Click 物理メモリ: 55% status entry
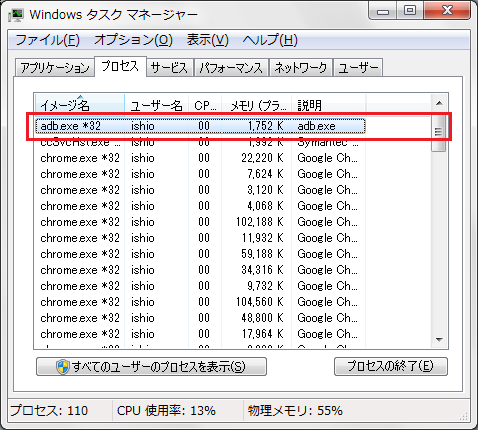The image size is (478, 430). (x=295, y=411)
